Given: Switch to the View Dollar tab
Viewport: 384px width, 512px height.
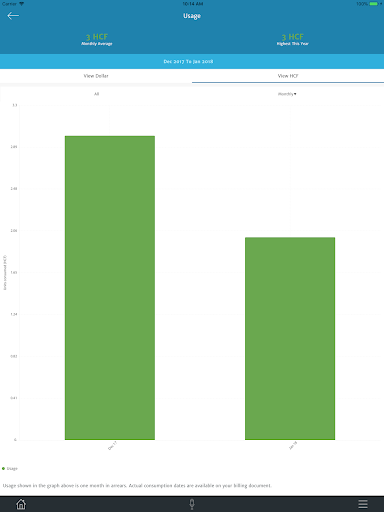Looking at the screenshot, I should (96, 76).
